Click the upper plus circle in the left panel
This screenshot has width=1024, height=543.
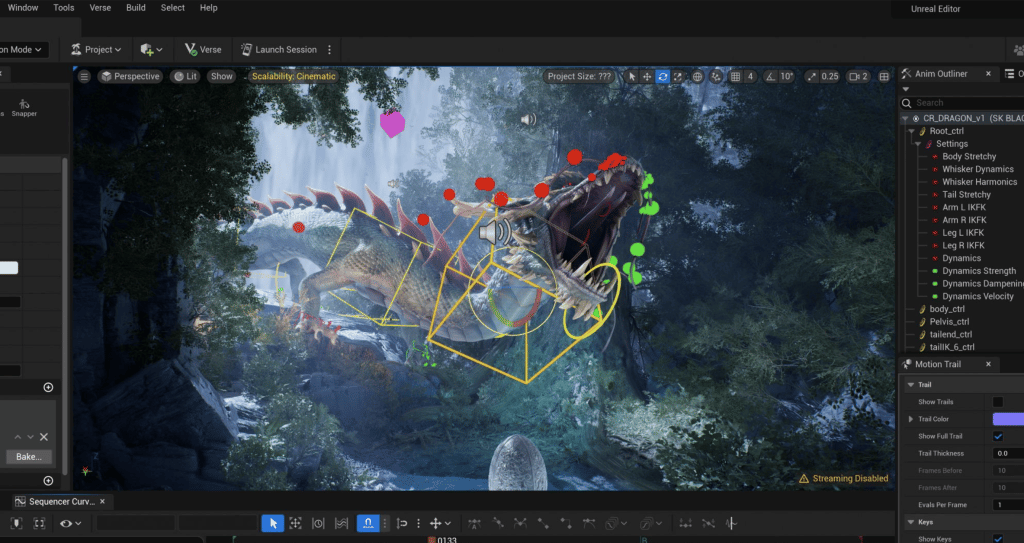48,387
